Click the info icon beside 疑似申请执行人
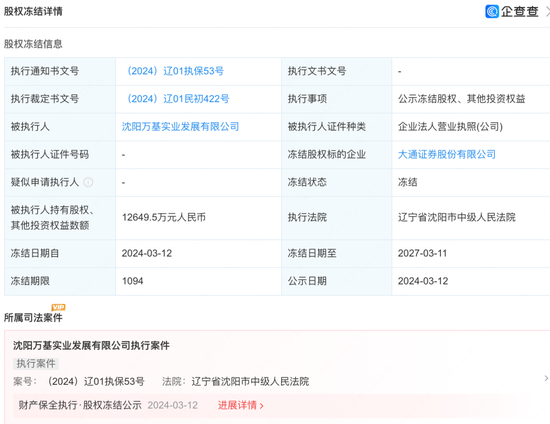550x424 pixels. click(88, 182)
